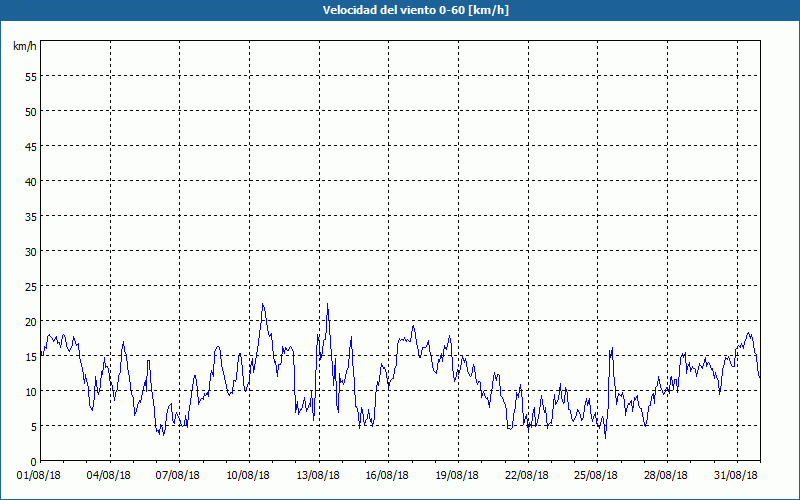
Task: Click the date label 19/08/18
Action: tap(457, 476)
